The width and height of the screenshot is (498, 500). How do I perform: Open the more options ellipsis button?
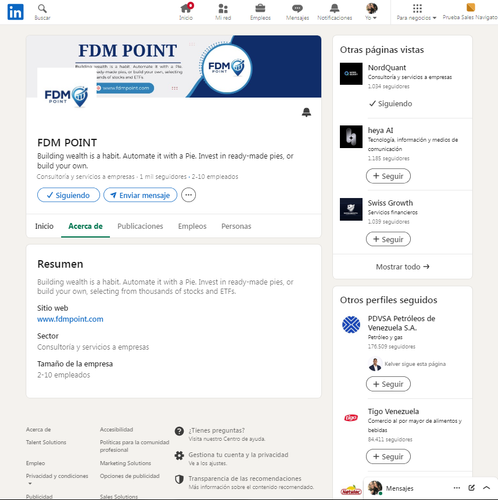coord(189,195)
